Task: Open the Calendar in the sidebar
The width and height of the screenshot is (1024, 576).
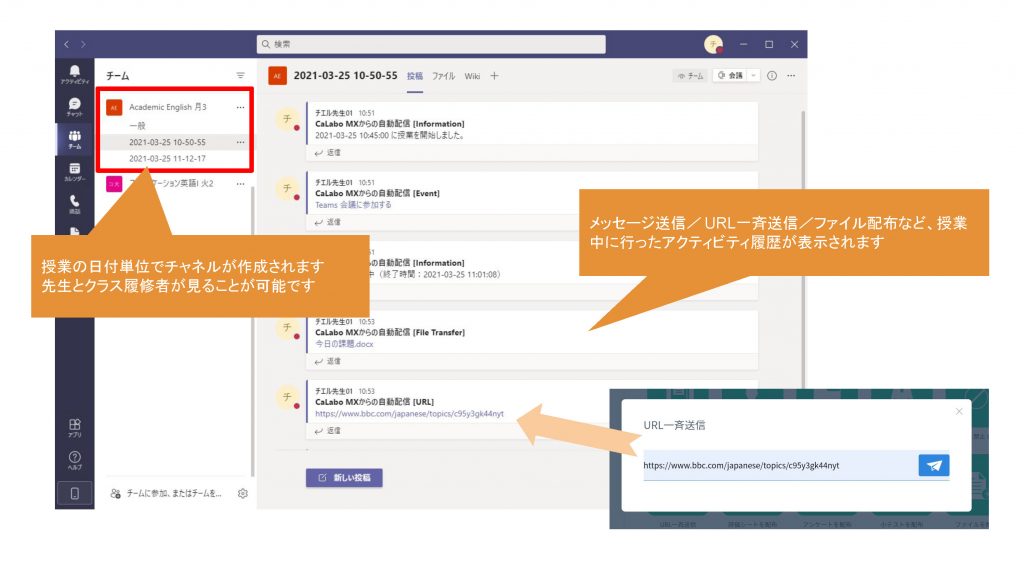Action: [x=74, y=172]
